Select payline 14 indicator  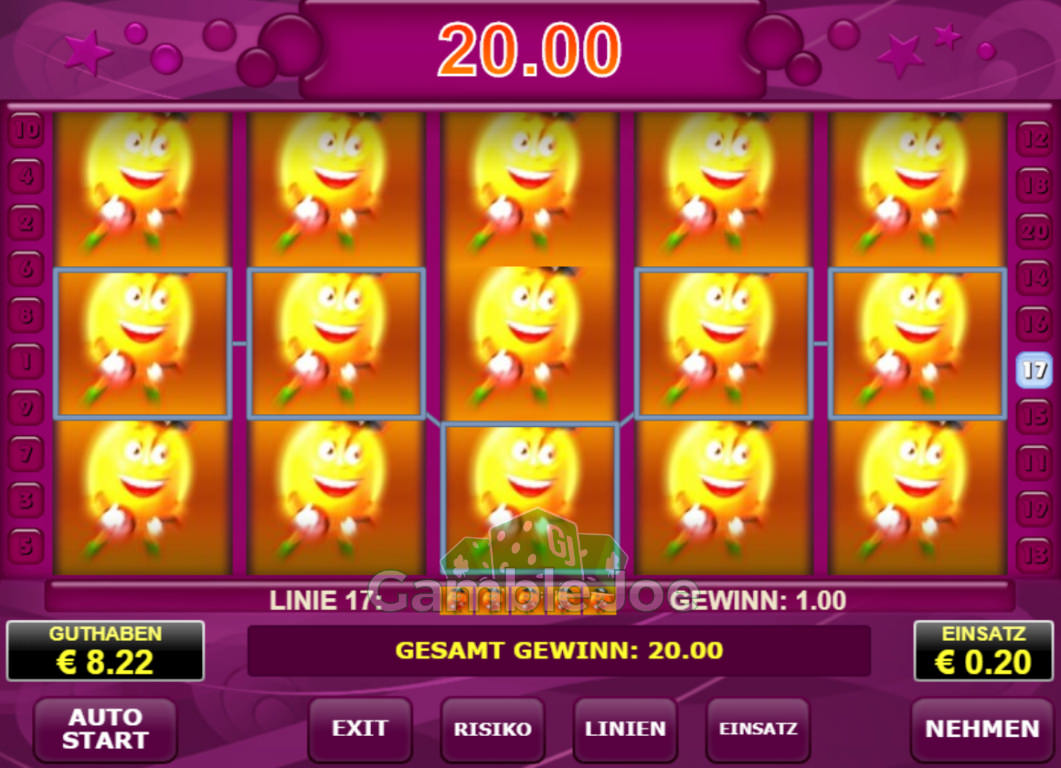1034,277
